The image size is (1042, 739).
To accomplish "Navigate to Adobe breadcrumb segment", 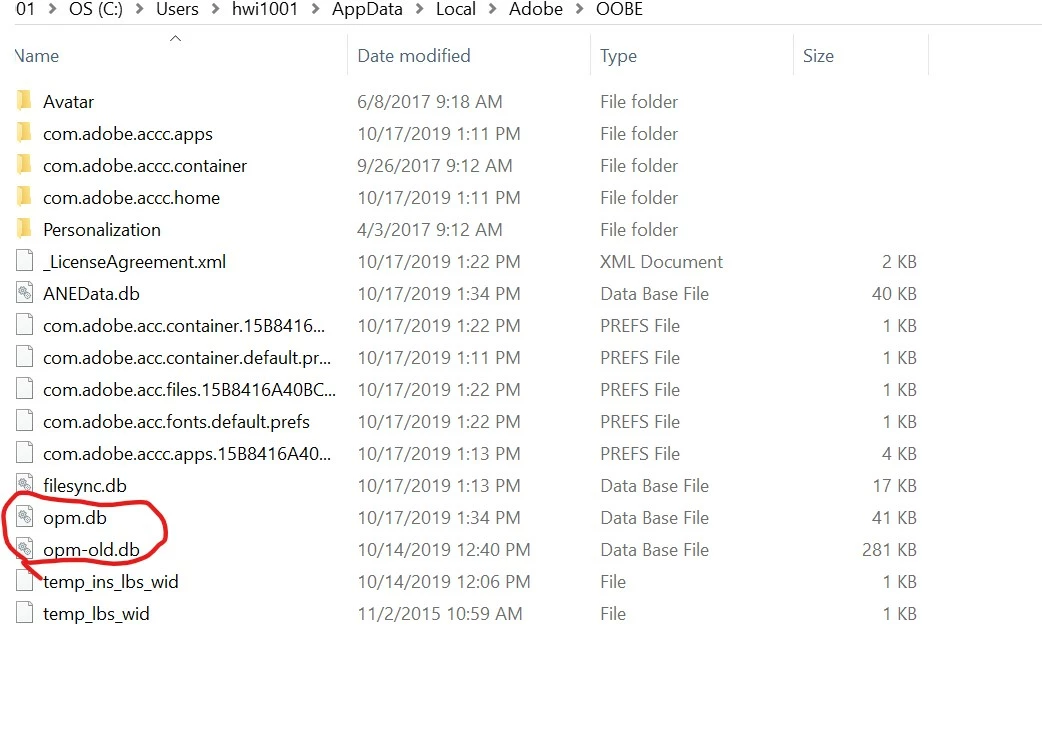I will tap(536, 9).
